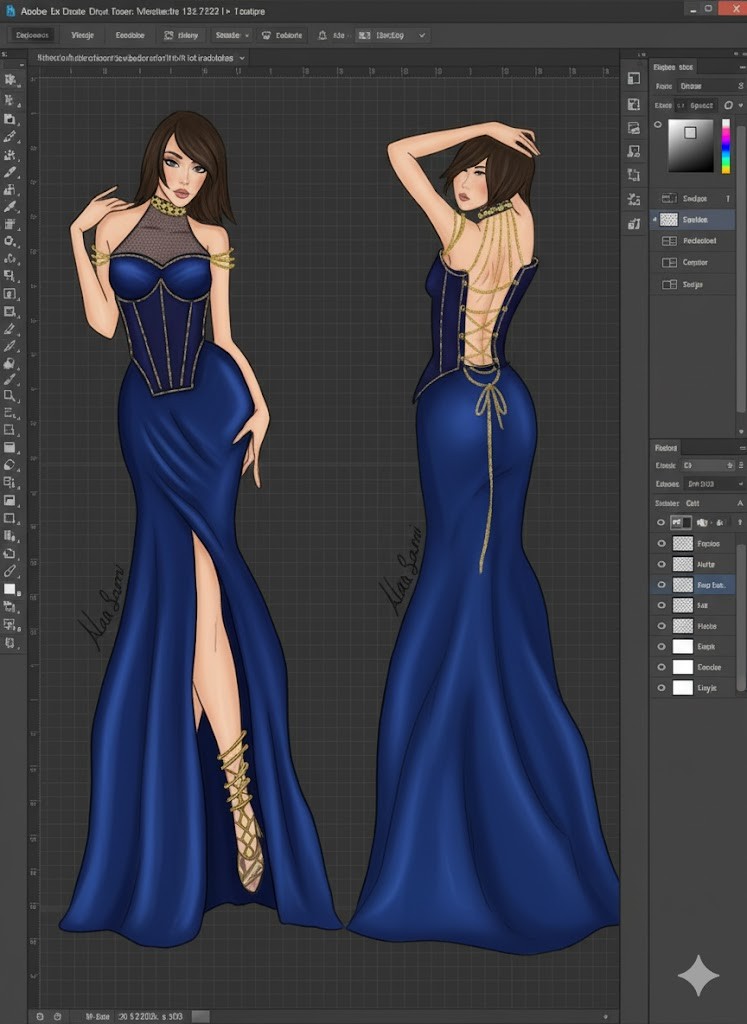Toggle visibility of the highlighted blue layer
Image resolution: width=747 pixels, height=1024 pixels.
661,585
